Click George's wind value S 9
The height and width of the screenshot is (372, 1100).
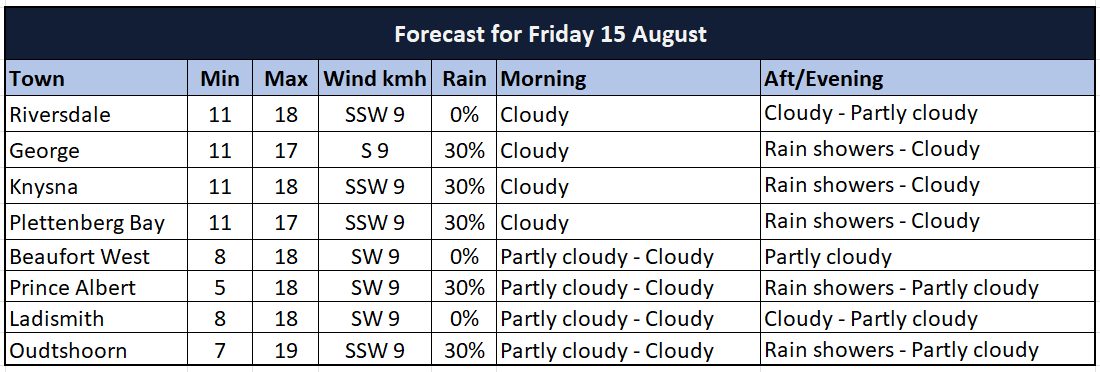point(374,150)
